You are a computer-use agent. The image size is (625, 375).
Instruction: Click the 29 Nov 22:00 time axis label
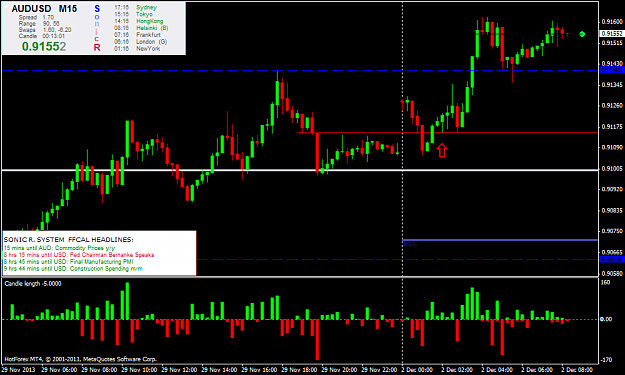point(379,370)
